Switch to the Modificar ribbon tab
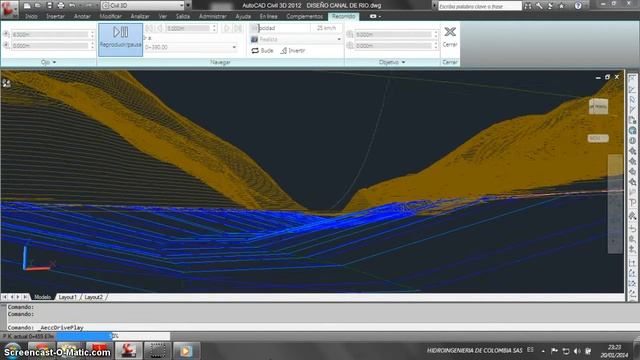The image size is (640, 360). tap(111, 16)
